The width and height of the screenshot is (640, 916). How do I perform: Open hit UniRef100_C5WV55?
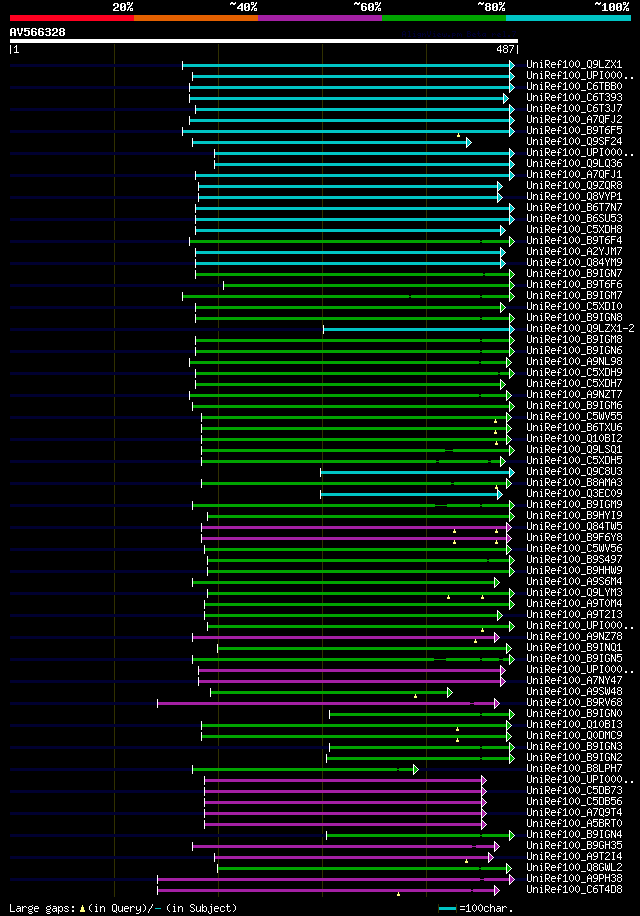574,417
